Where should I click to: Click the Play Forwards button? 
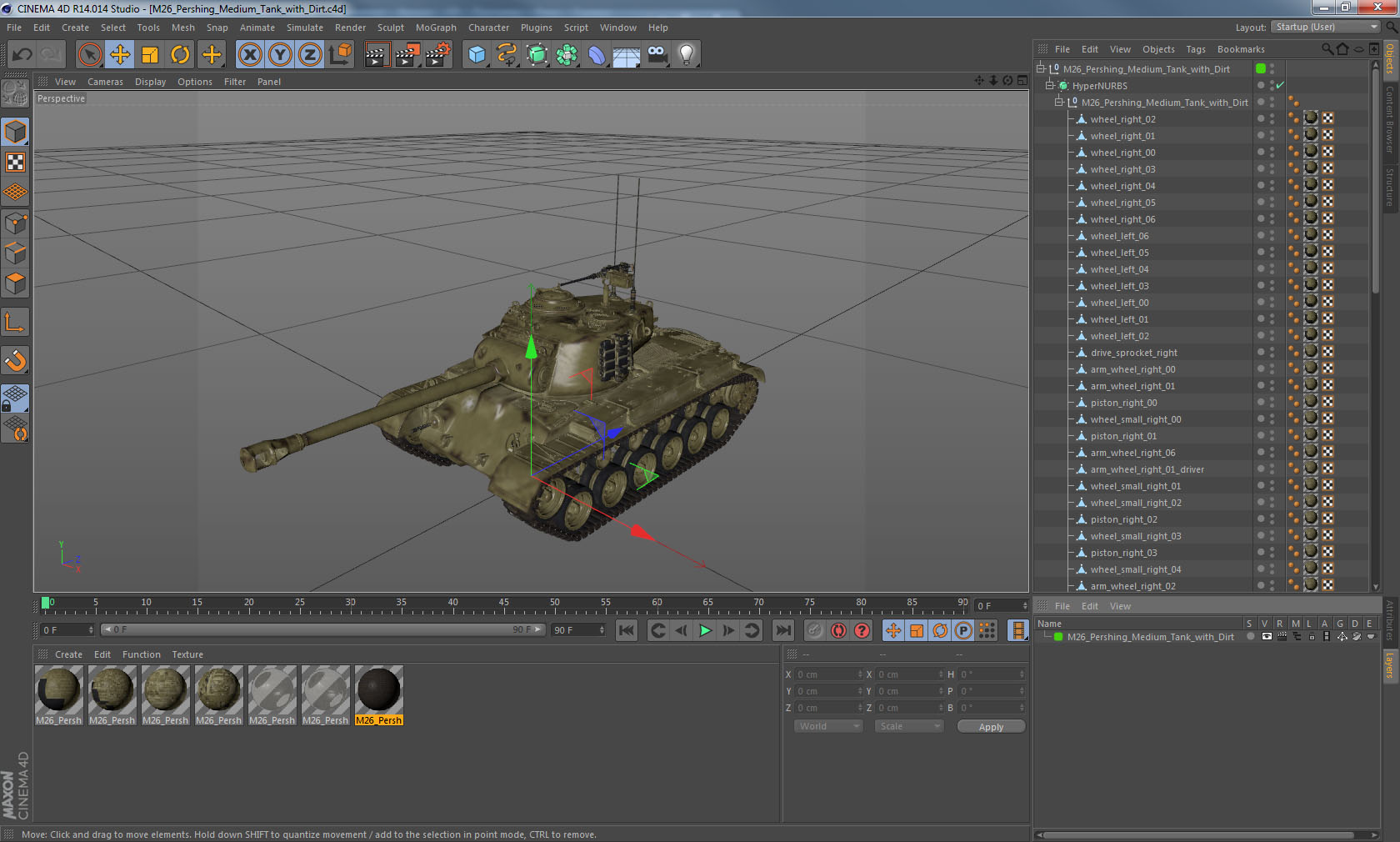tap(705, 630)
